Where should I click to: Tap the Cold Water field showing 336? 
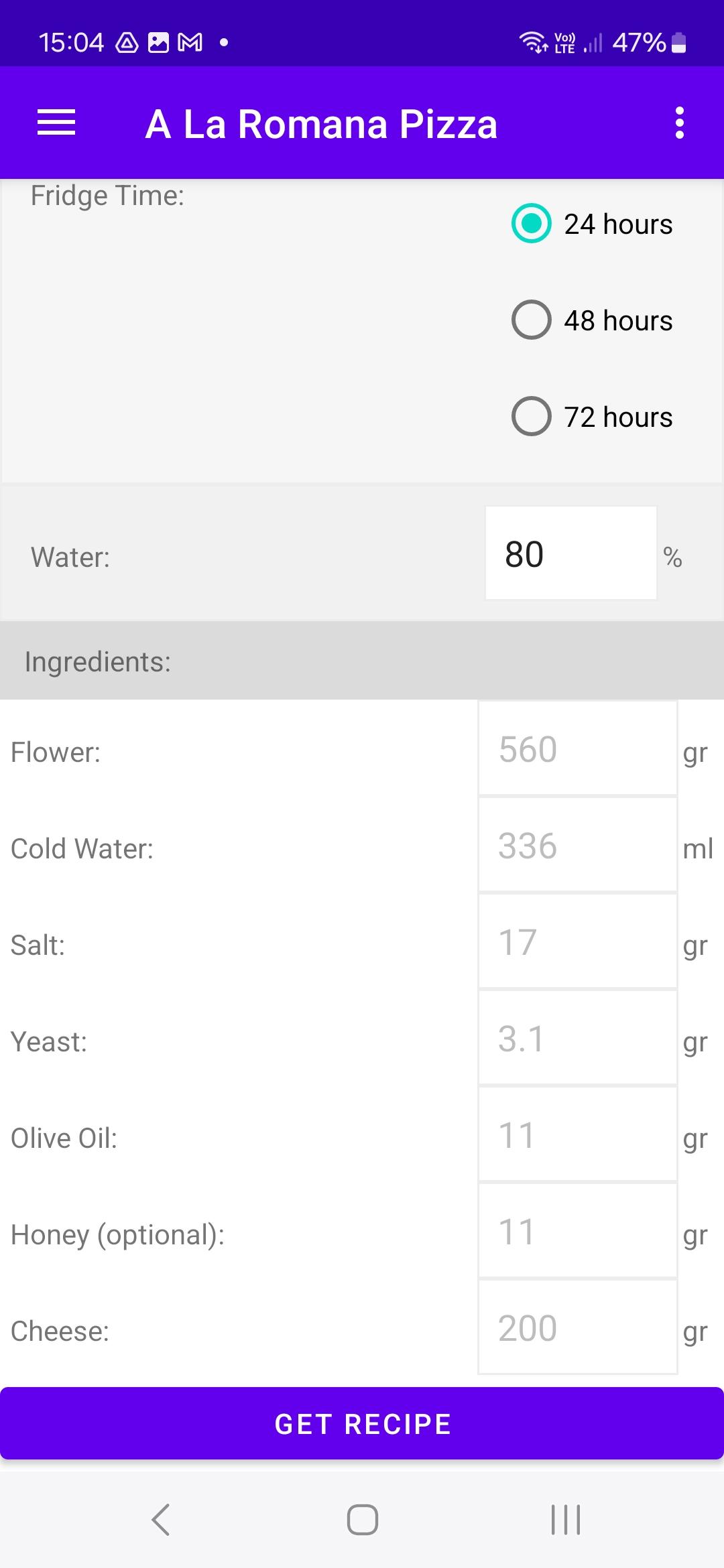coord(577,845)
